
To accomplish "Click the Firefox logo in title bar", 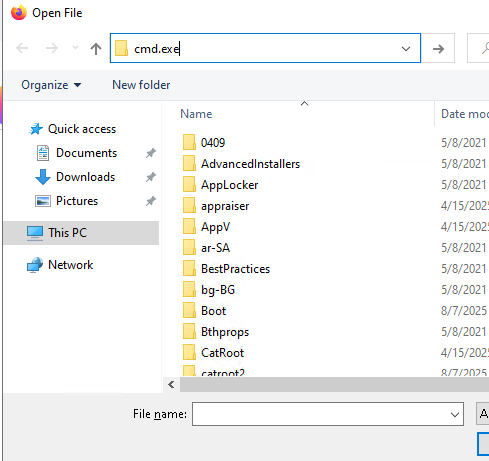I will click(19, 13).
